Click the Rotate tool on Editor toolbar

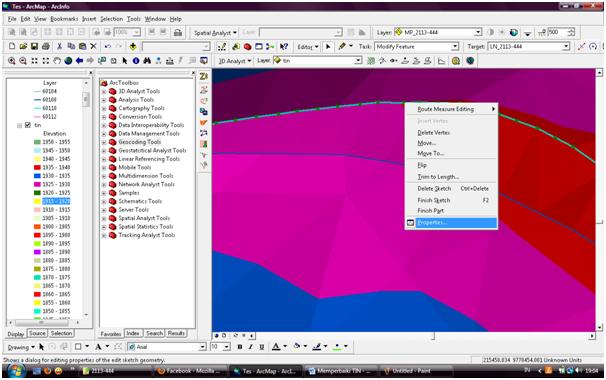(x=593, y=47)
